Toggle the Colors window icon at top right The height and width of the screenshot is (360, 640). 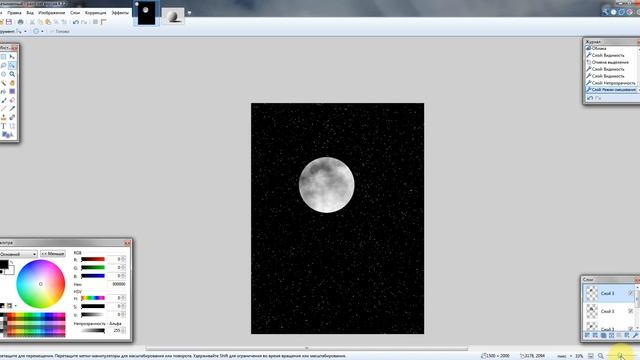pos(630,12)
